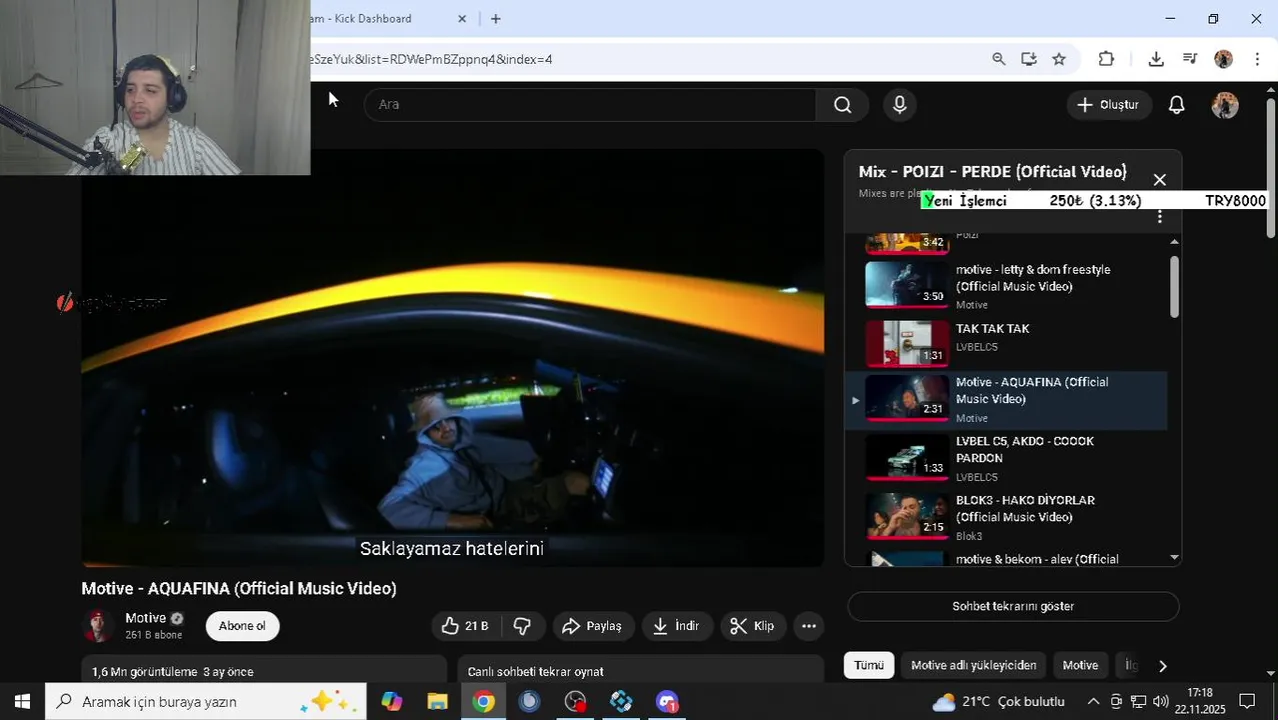Screen dimensions: 1278x720
Task: Open volume speaker tray icon
Action: 1160,702
